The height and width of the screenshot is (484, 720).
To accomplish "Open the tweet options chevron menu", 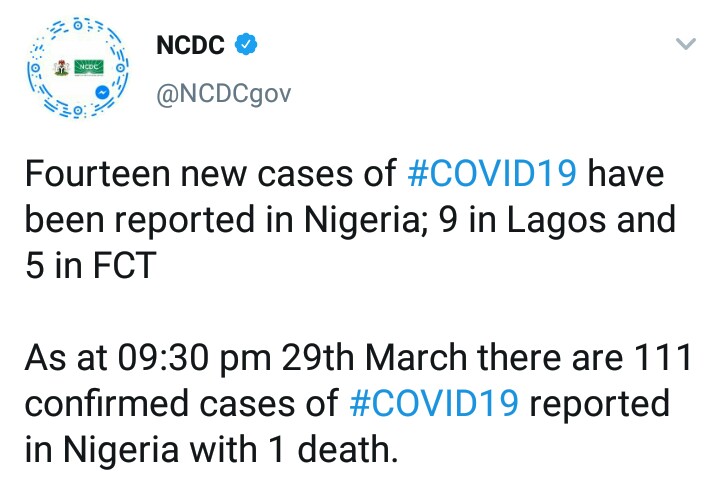I will click(x=685, y=44).
